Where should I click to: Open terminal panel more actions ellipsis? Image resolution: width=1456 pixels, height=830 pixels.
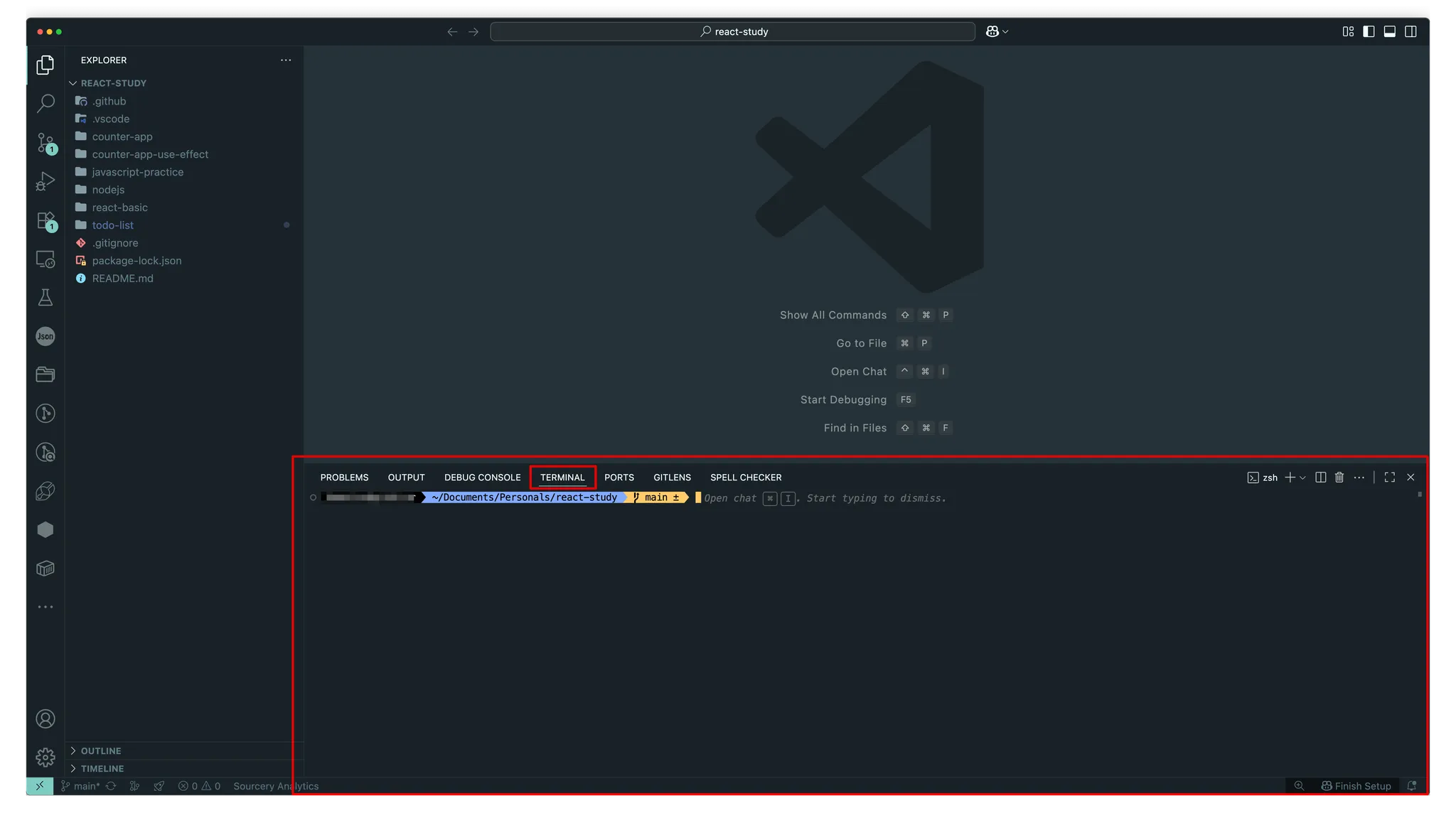[x=1359, y=478]
